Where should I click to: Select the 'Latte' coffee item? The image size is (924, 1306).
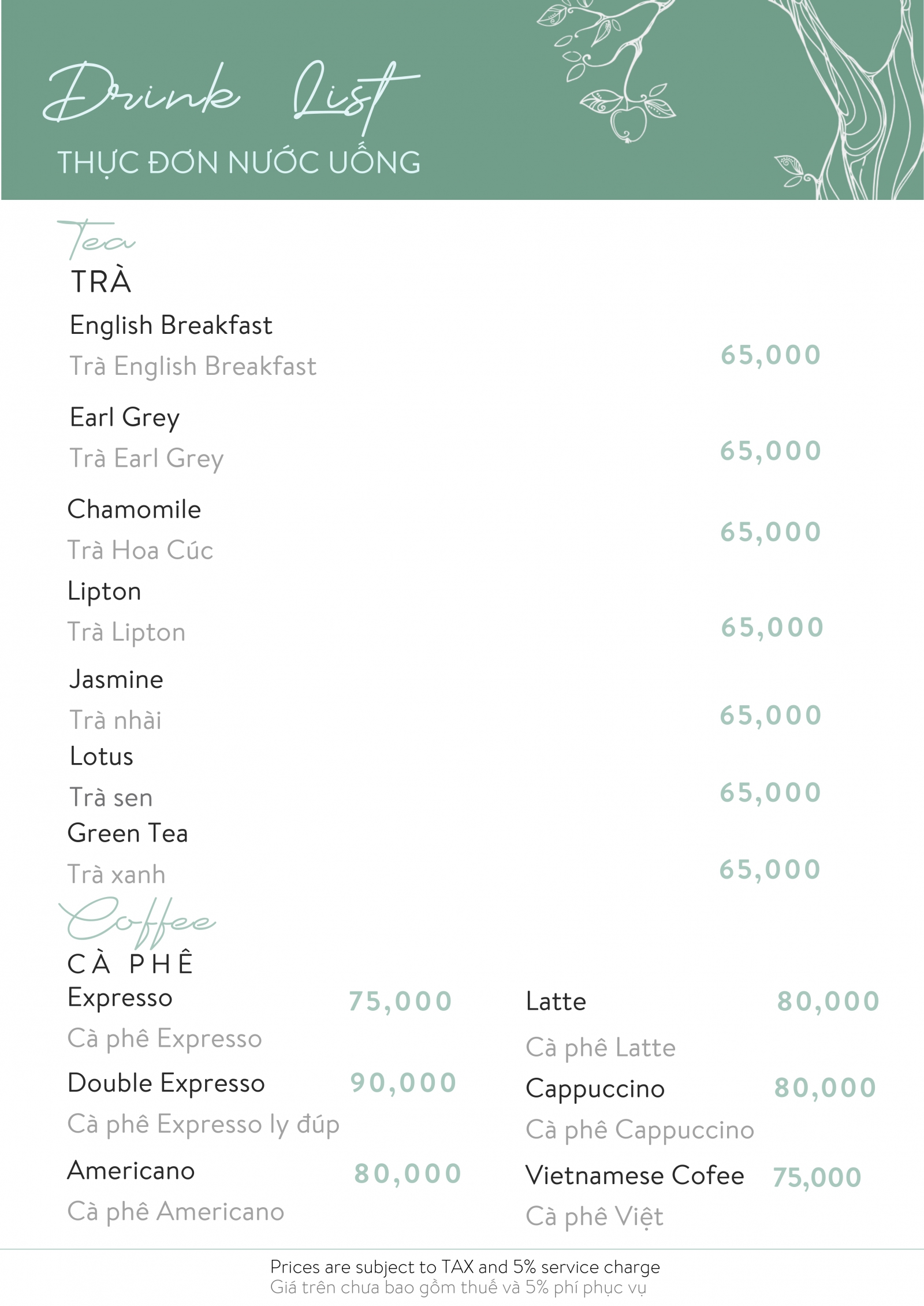pyautogui.click(x=556, y=1002)
